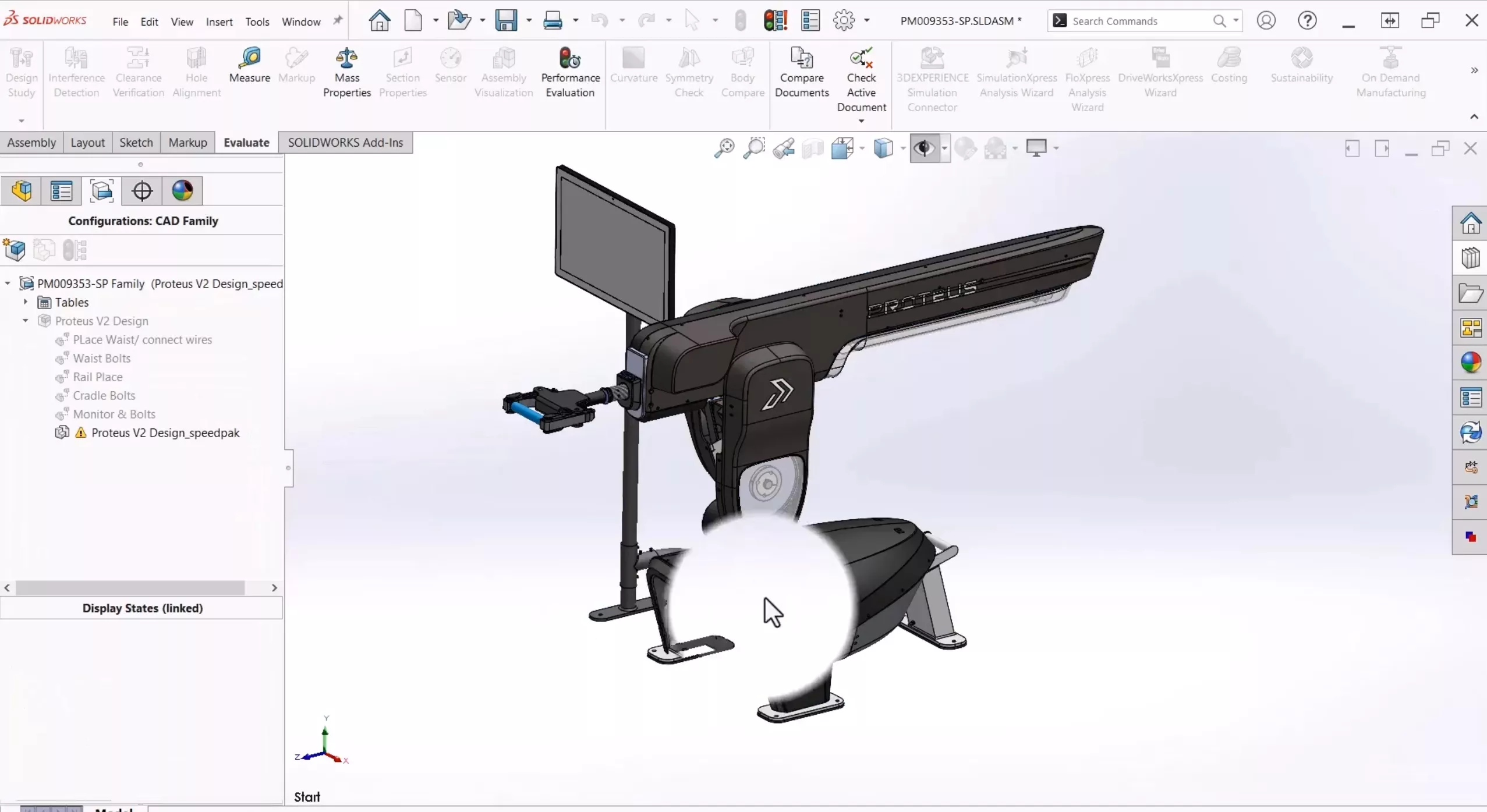The image size is (1487, 812).
Task: Pin the menu bar with the pushpin
Action: (x=338, y=20)
